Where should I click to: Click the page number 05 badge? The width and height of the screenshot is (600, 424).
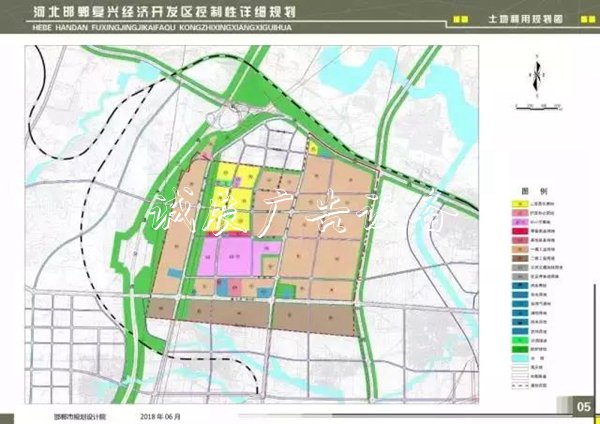pyautogui.click(x=583, y=406)
